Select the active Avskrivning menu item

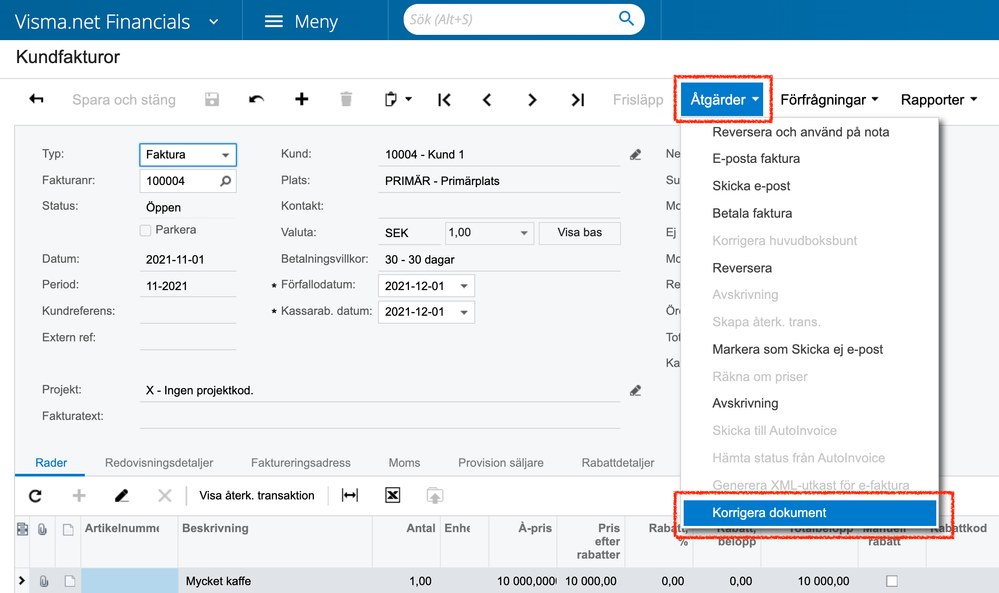click(x=745, y=403)
